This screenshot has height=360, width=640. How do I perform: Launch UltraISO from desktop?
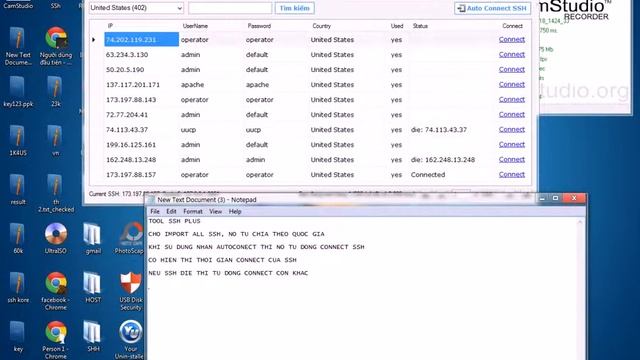(x=56, y=239)
